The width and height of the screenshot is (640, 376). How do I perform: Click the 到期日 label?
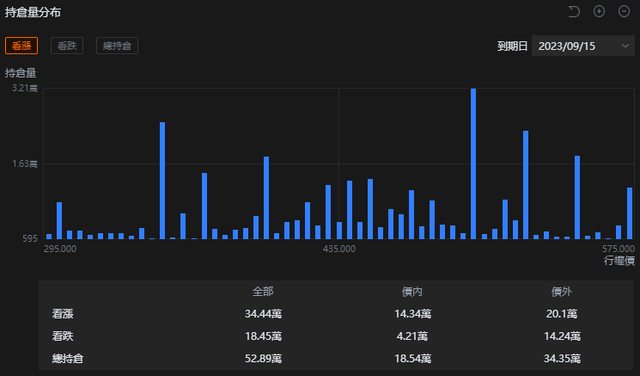[512, 46]
